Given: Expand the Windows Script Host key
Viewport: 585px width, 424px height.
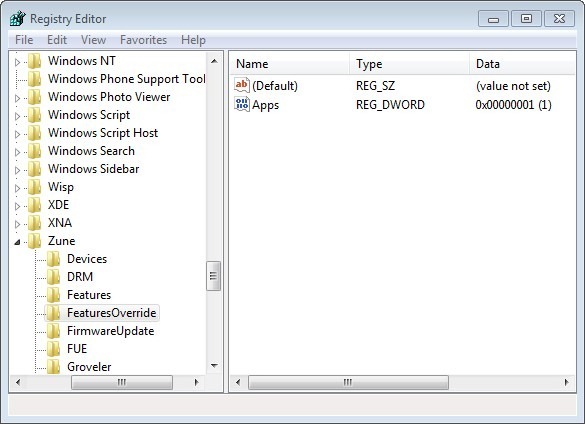Looking at the screenshot, I should pos(17,134).
